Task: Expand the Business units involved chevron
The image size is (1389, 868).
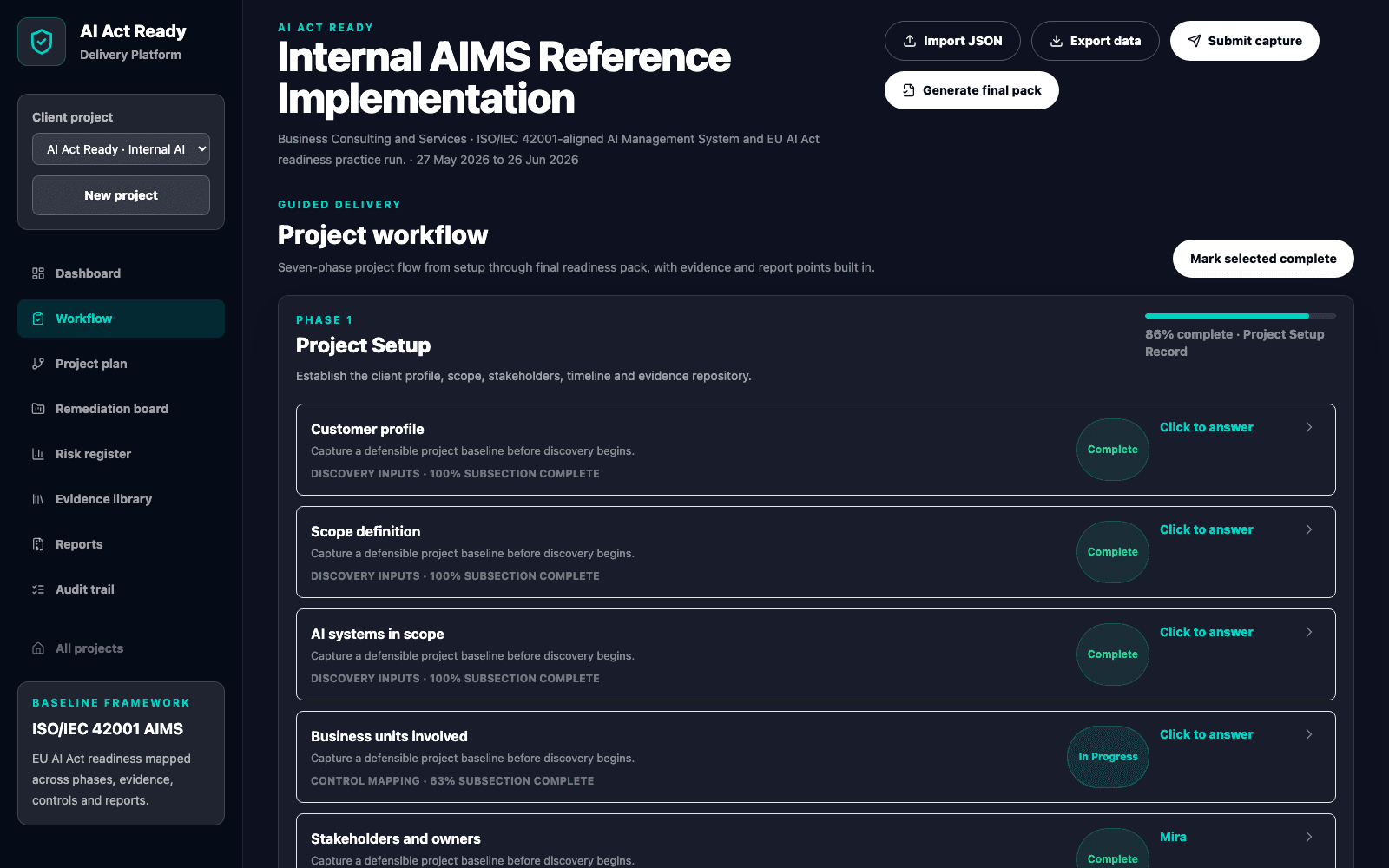Action: click(x=1309, y=734)
